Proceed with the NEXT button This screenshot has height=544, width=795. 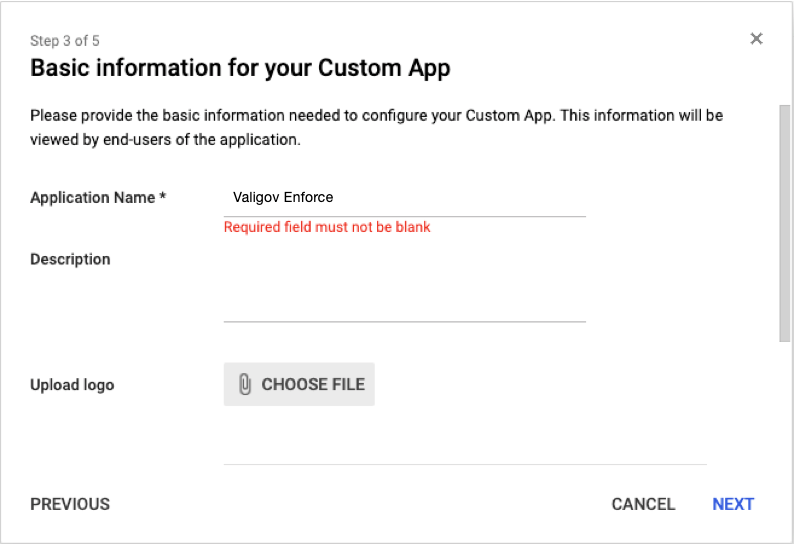(x=733, y=504)
